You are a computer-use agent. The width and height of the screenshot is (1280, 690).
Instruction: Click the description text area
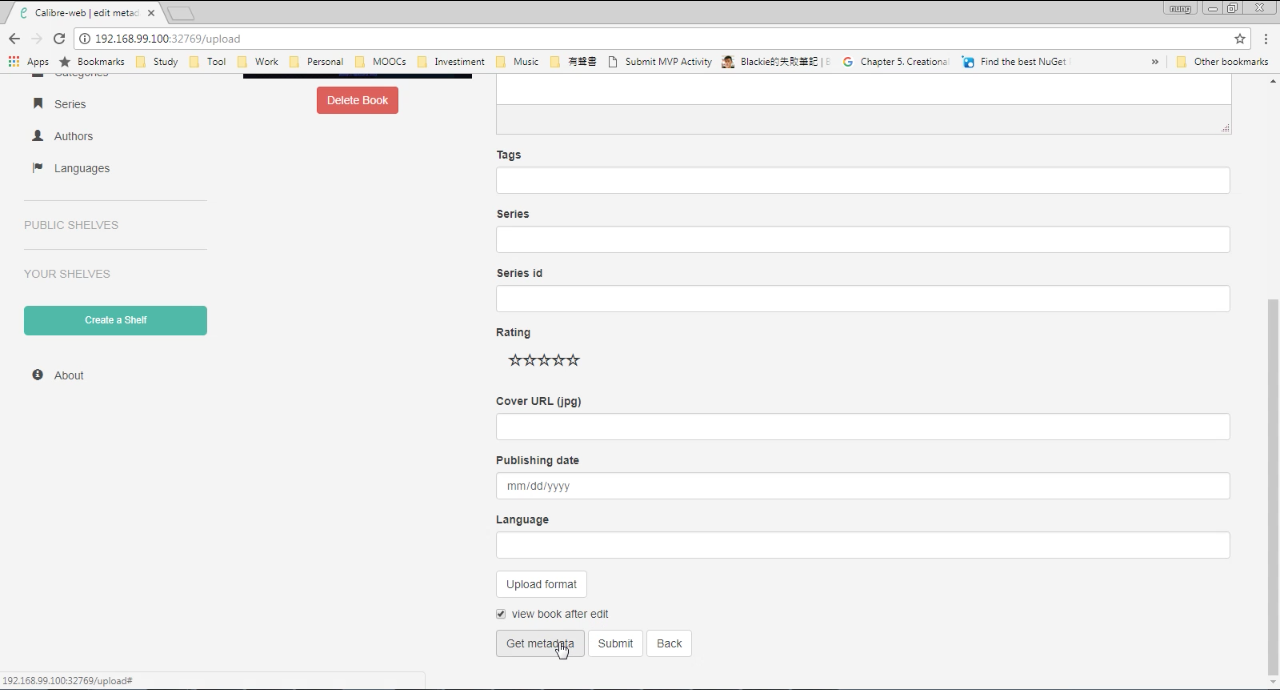863,89
